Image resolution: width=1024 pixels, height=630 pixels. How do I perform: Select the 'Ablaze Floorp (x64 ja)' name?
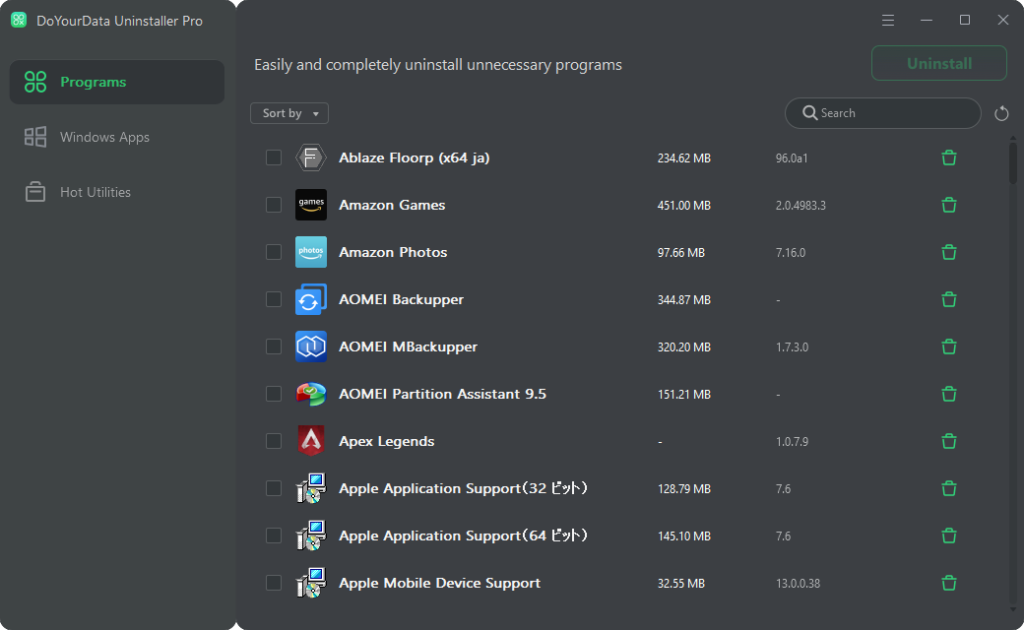click(414, 158)
